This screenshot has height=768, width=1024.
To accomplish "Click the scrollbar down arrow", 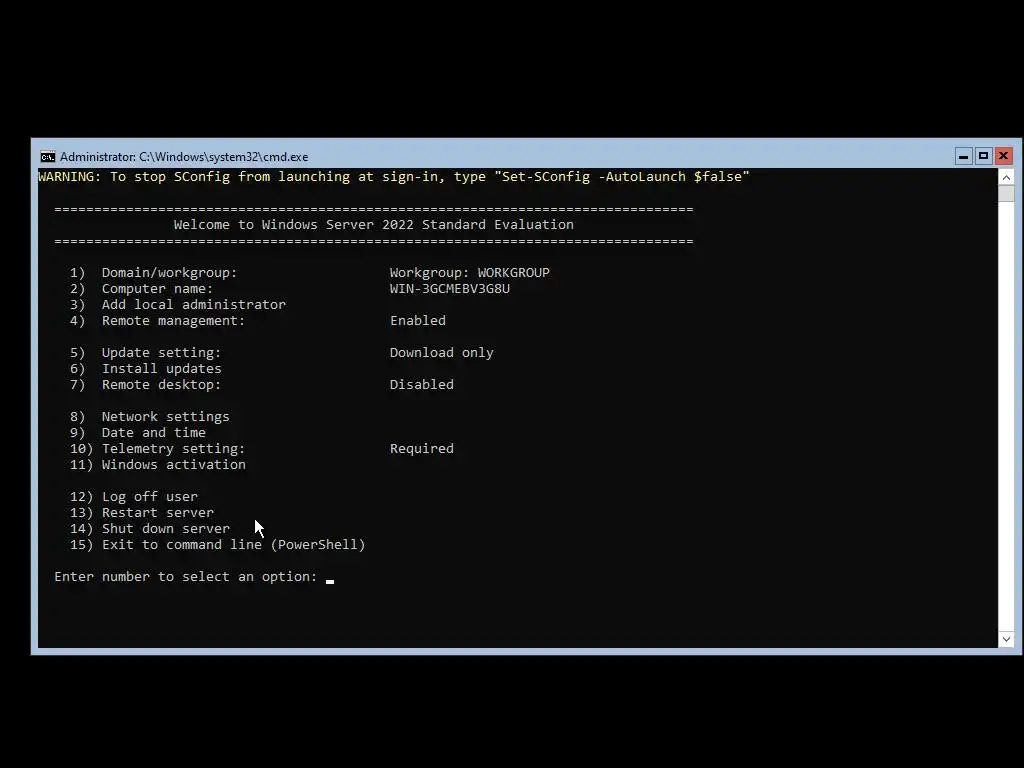I will (x=1006, y=639).
